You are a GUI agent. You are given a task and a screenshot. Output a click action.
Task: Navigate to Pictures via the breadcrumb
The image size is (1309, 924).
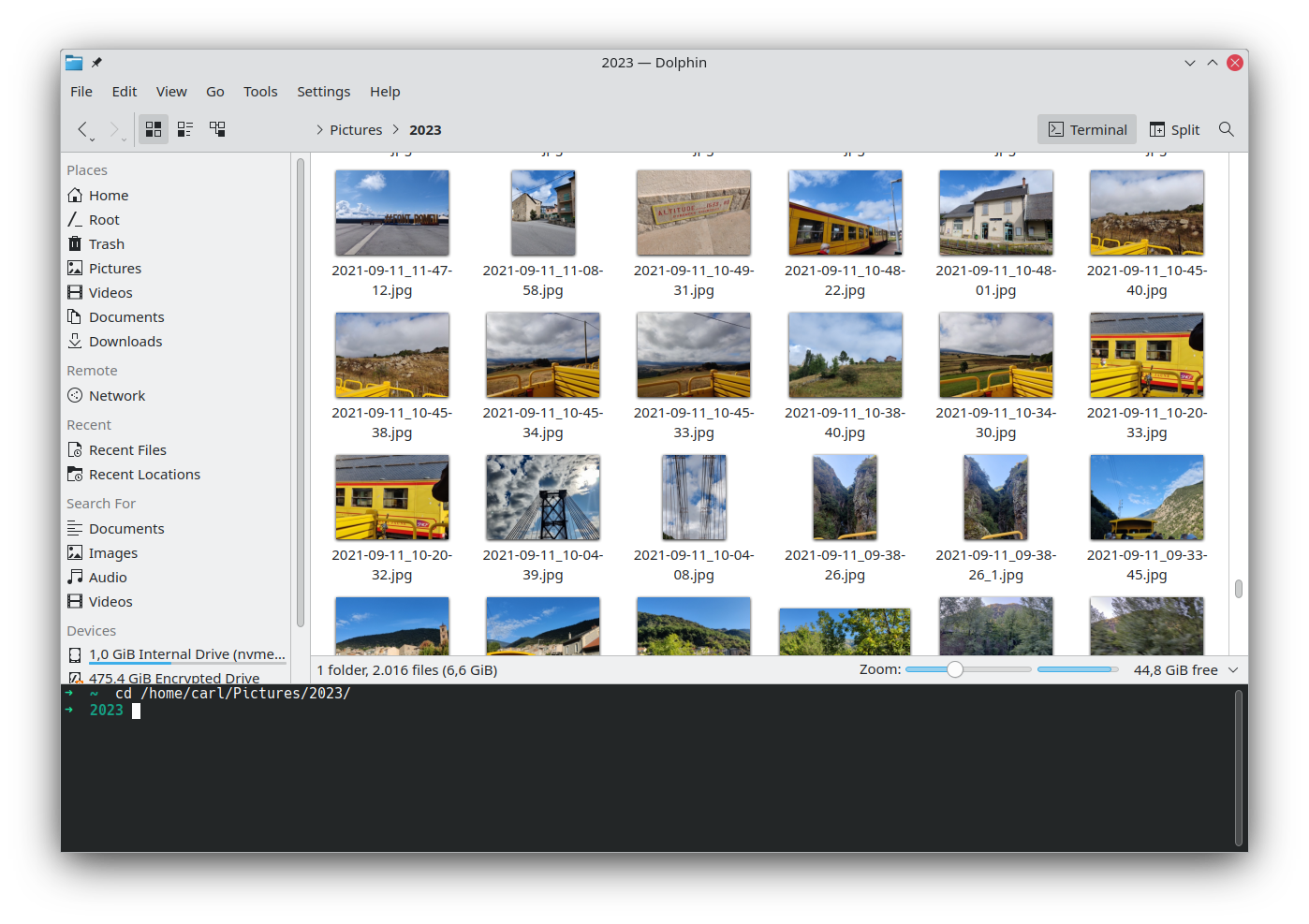354,129
